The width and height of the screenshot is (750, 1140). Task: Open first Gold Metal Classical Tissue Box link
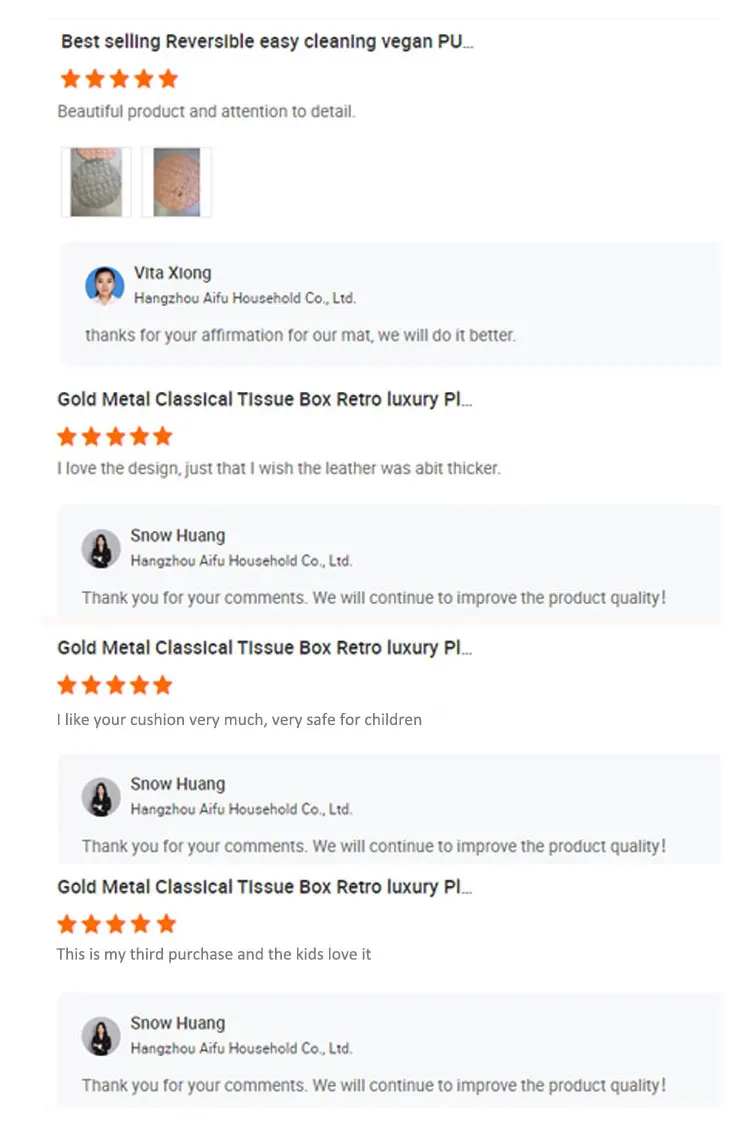point(264,399)
